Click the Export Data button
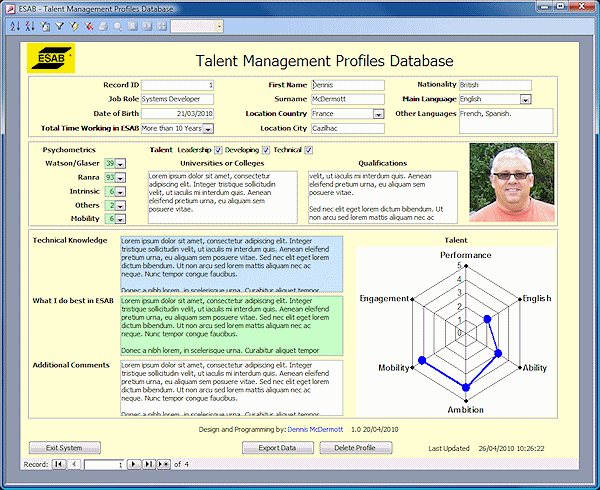Screen dimensions: 600x490 coord(278,448)
